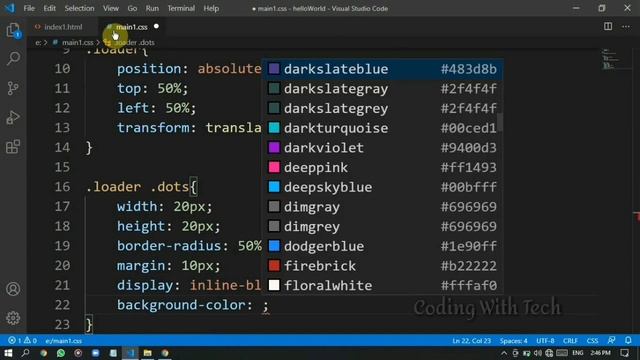Click main1.css in the breadcrumb
Screen dimensions: 640x360
78,42
